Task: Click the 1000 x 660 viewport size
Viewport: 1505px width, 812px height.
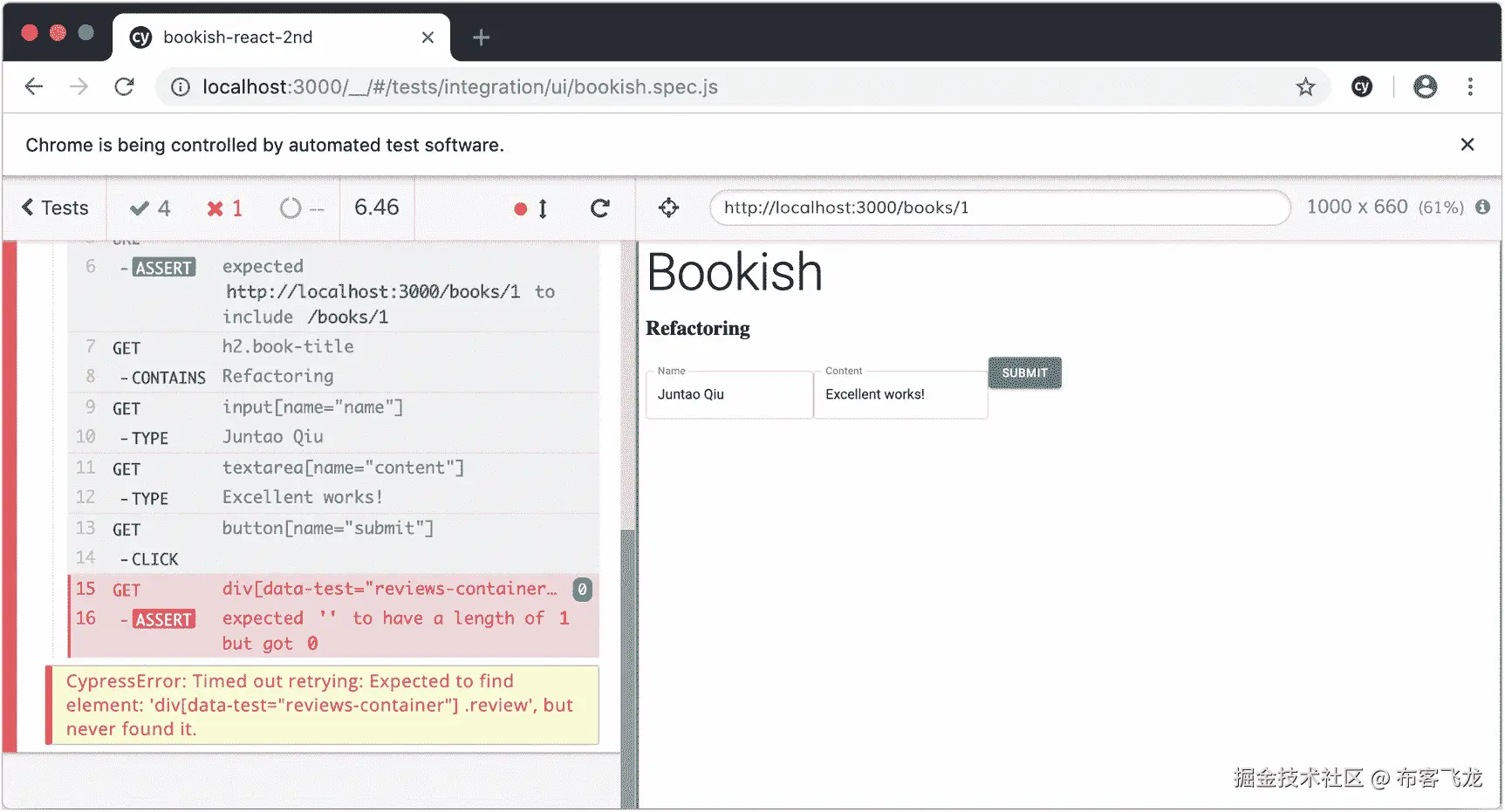Action: coord(1357,207)
